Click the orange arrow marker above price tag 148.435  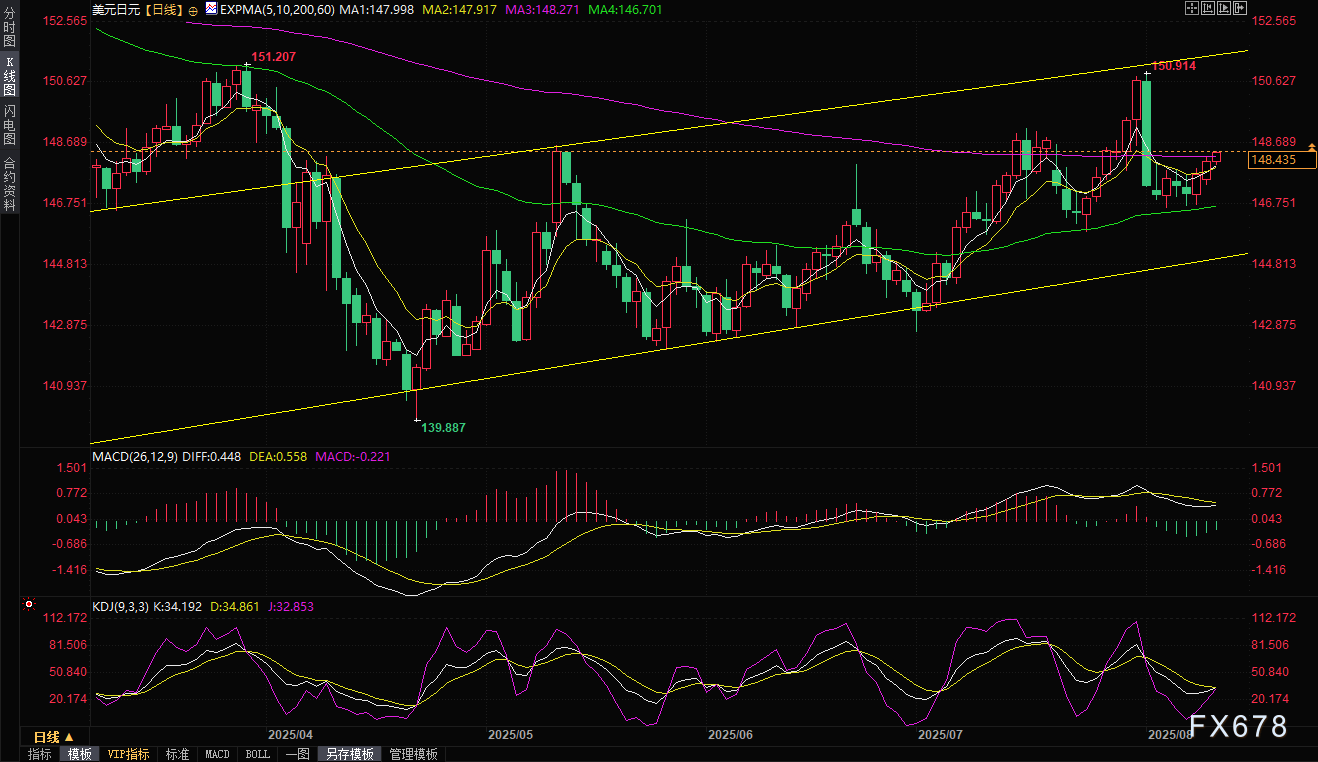1311,148
